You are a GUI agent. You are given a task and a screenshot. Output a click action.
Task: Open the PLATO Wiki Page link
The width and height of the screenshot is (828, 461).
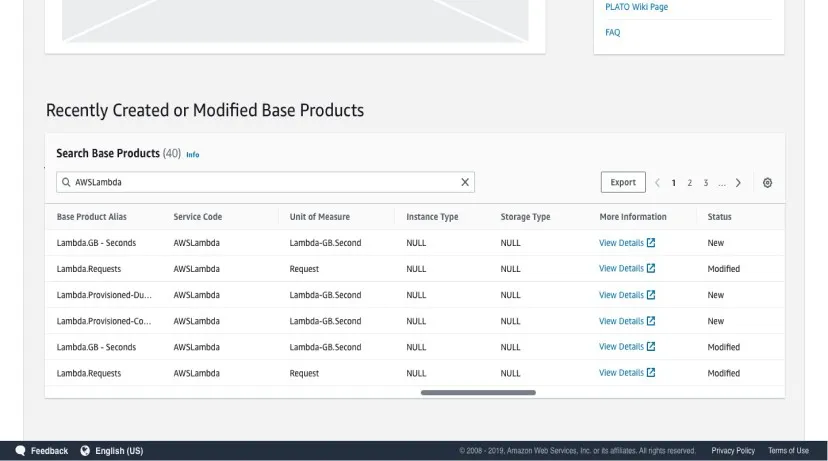[x=636, y=7]
